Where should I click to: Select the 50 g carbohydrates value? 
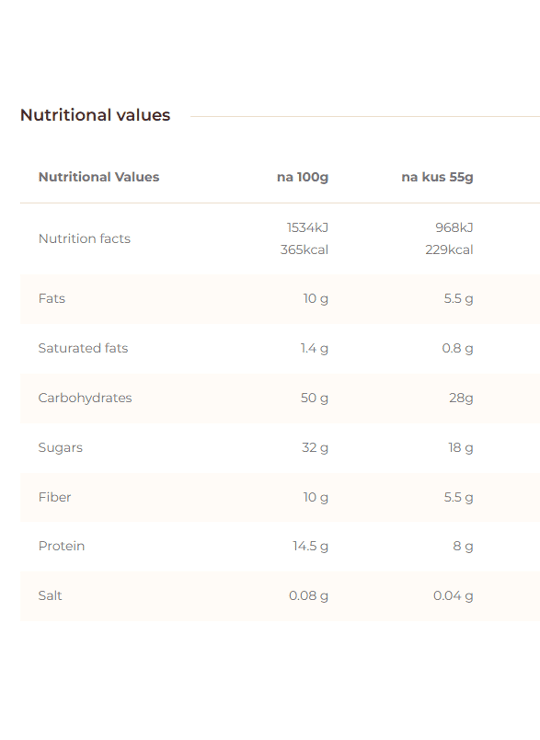coord(314,398)
